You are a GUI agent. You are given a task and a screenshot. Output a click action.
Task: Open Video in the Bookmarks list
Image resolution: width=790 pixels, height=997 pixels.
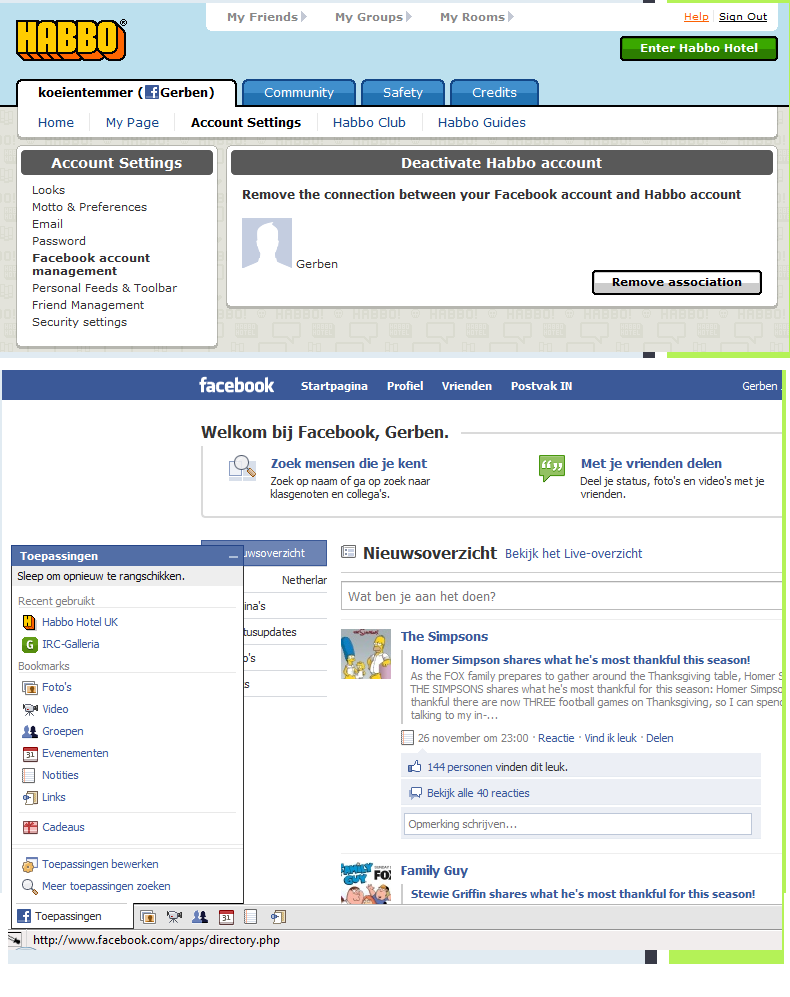tap(55, 709)
